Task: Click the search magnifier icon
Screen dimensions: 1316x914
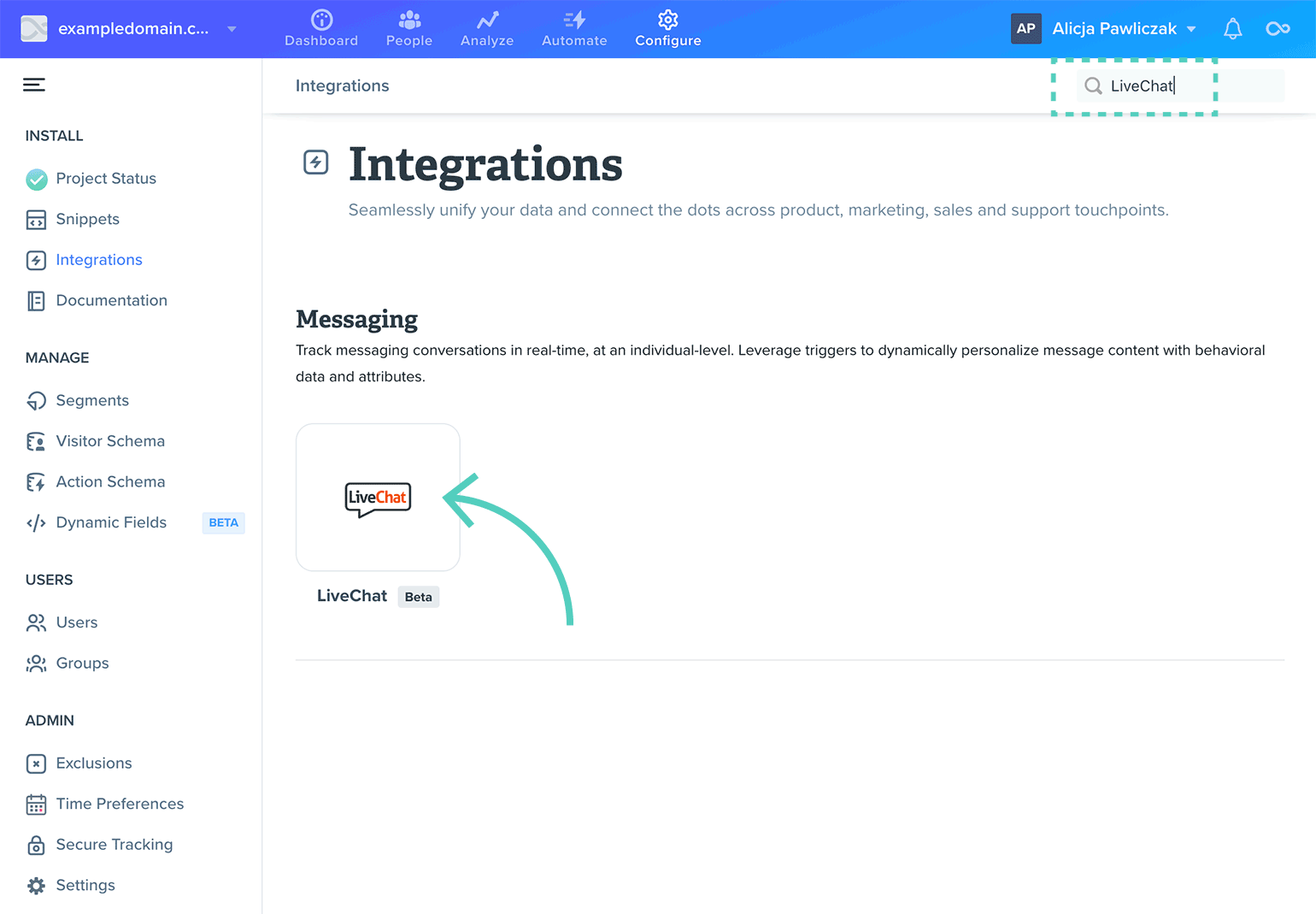Action: (x=1093, y=86)
